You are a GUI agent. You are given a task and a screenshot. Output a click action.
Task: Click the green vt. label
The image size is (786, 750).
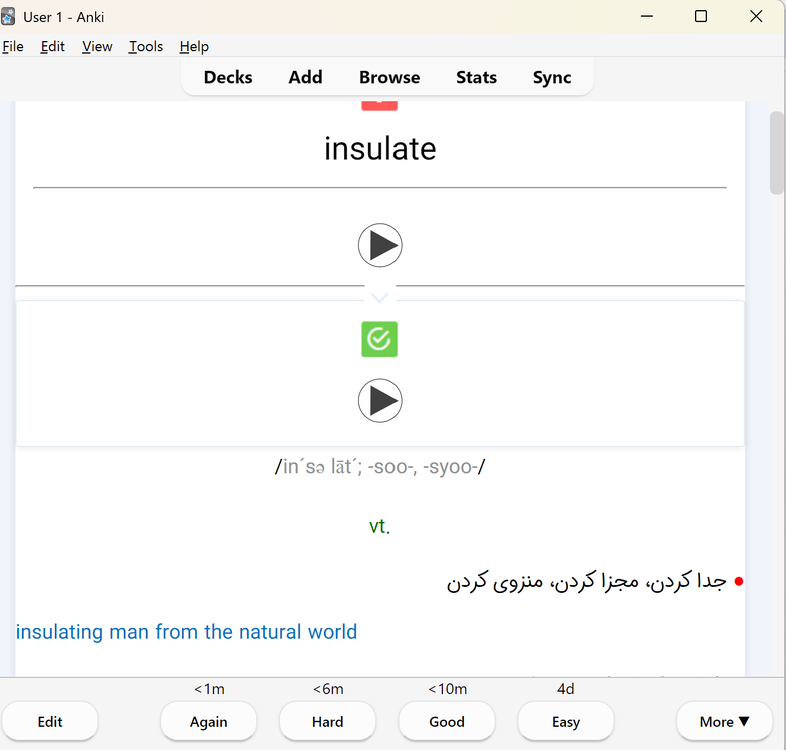click(379, 526)
